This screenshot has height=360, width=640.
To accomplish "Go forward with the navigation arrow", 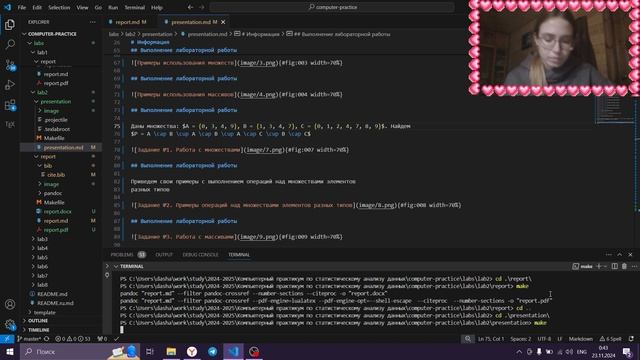I will (202, 7).
